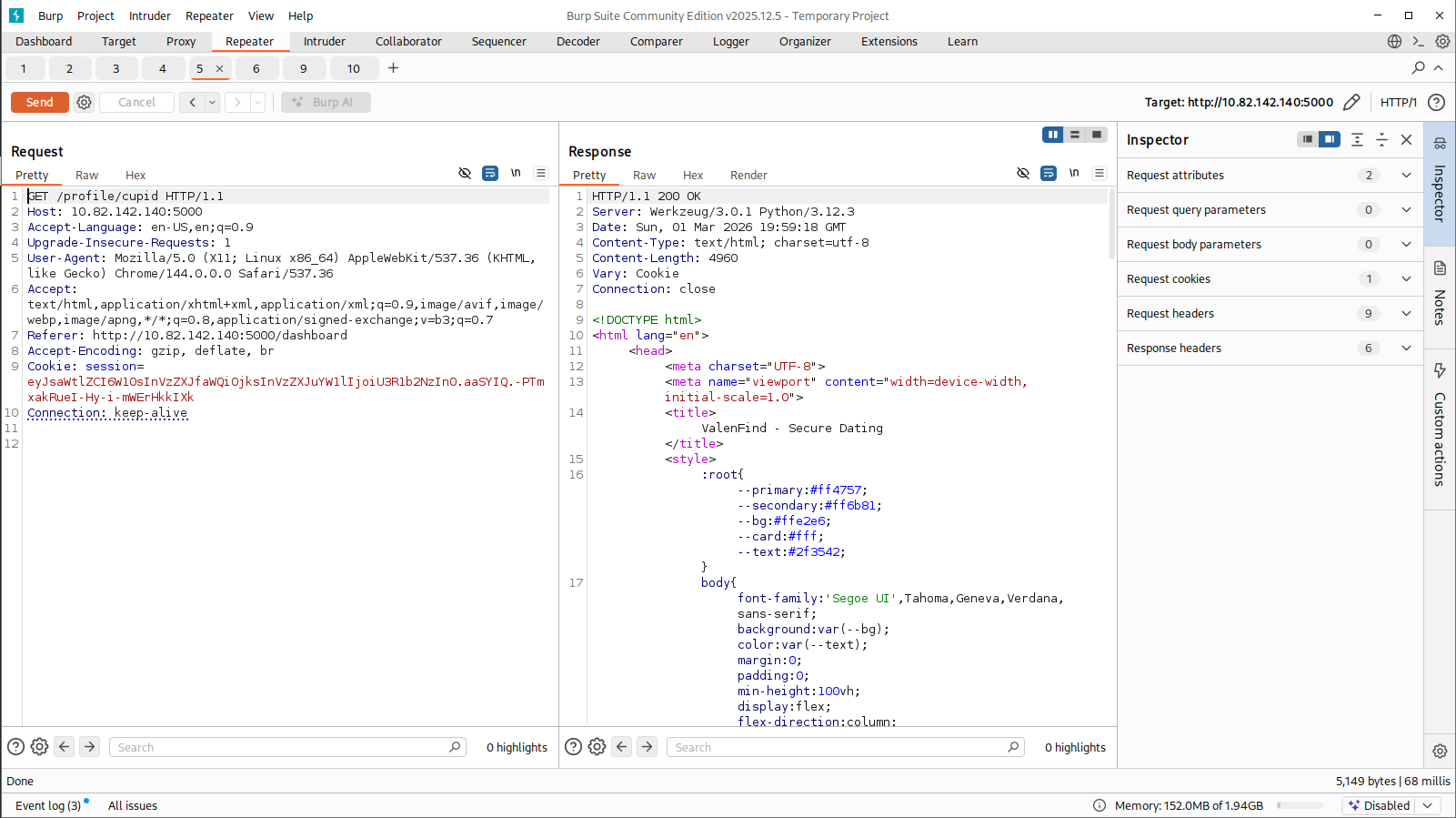
Task: Switch Response view to Render
Action: 748,175
